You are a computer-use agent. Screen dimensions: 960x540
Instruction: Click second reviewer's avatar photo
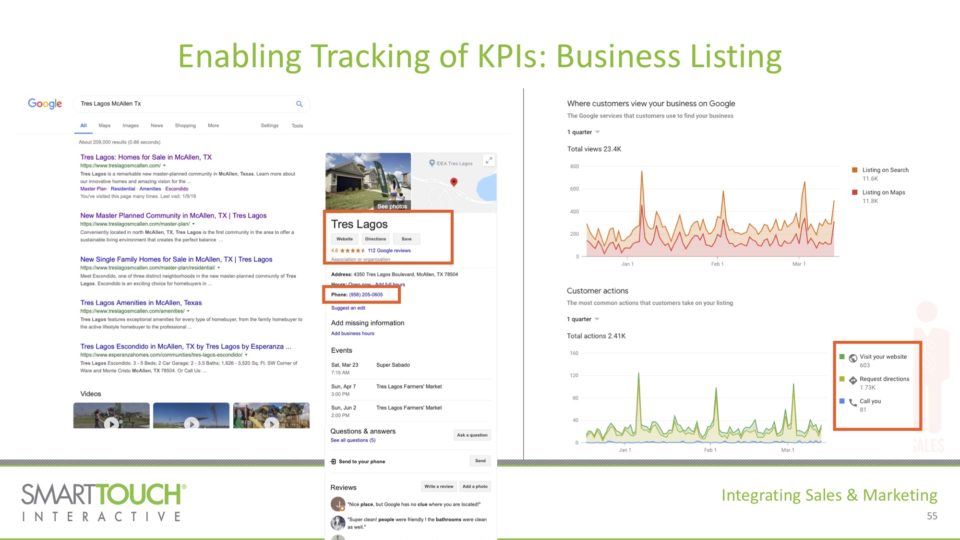(x=338, y=522)
